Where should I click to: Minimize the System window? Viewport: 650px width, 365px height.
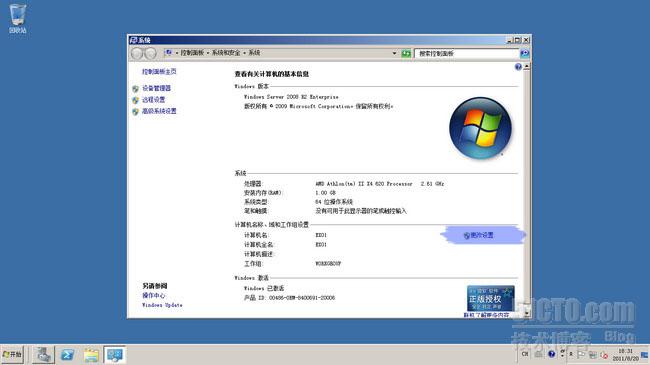[x=510, y=40]
